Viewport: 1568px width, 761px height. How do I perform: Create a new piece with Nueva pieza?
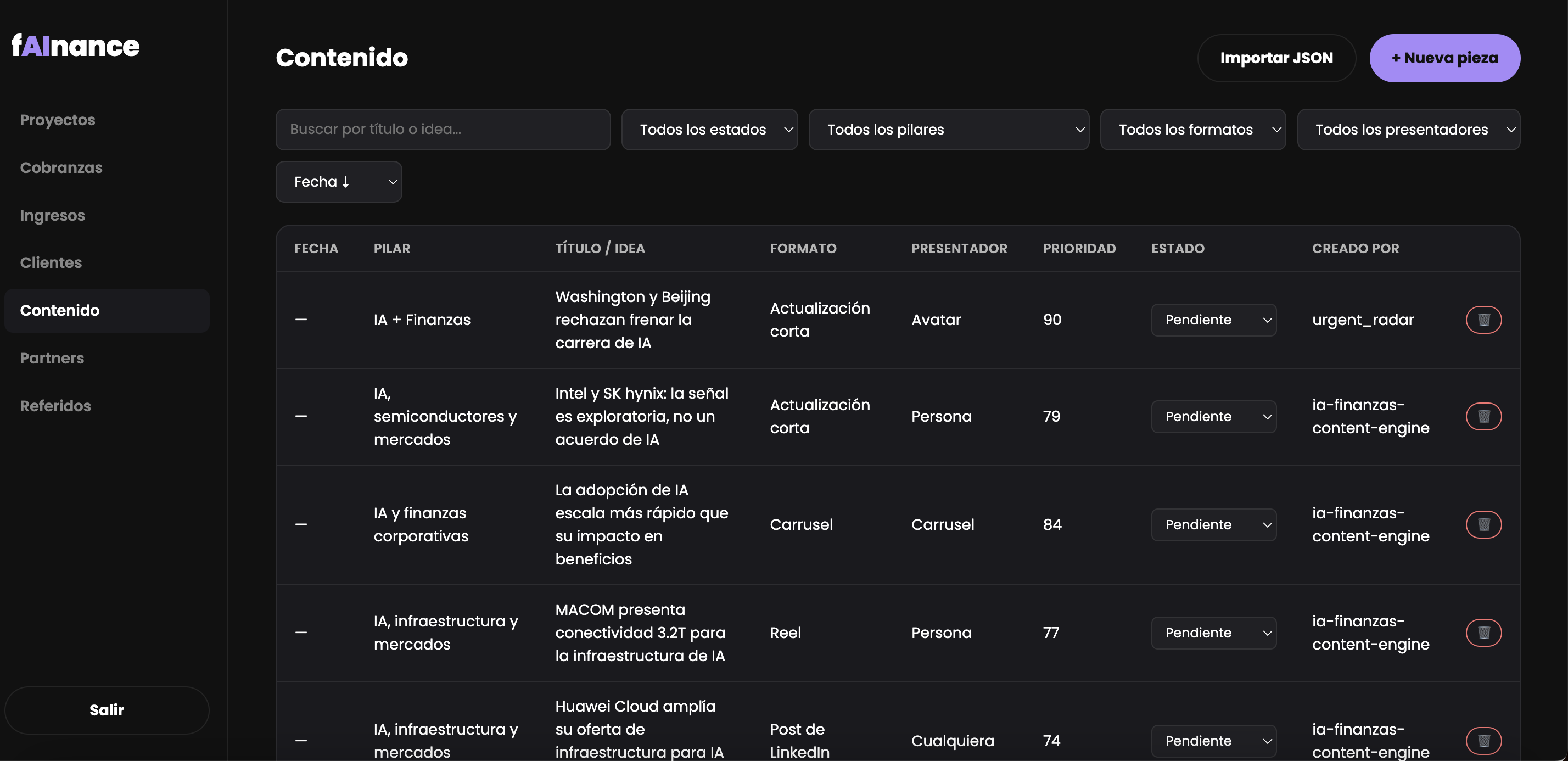click(1444, 58)
